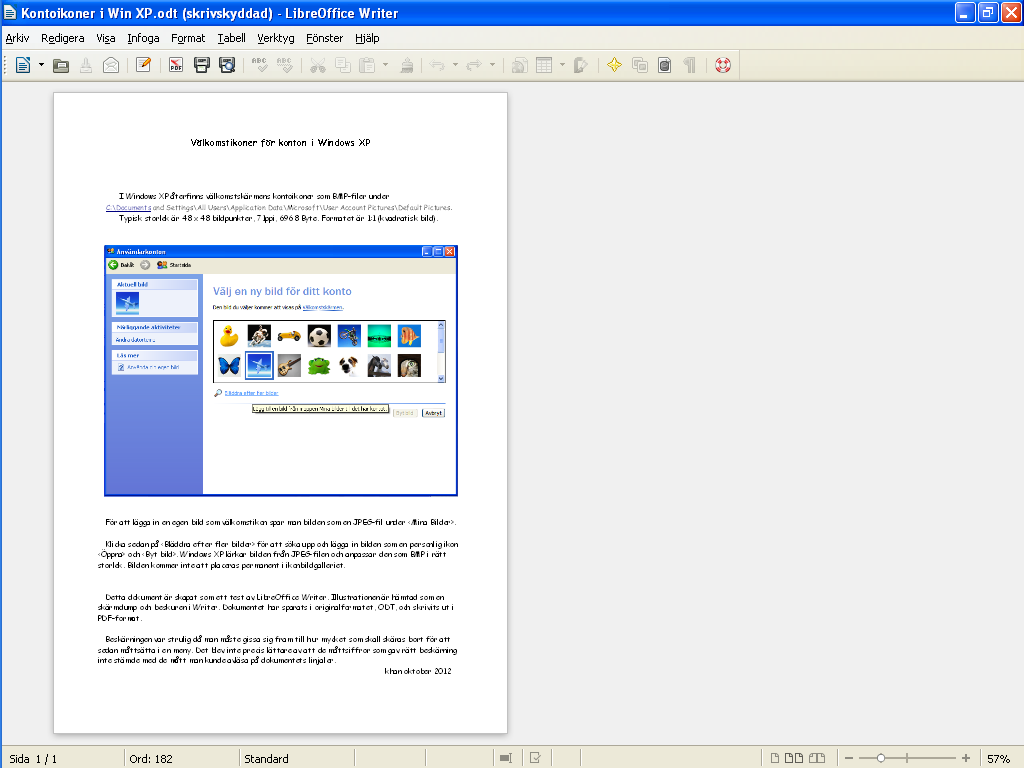Open the Navigator star icon
The image size is (1024, 768).
point(615,65)
